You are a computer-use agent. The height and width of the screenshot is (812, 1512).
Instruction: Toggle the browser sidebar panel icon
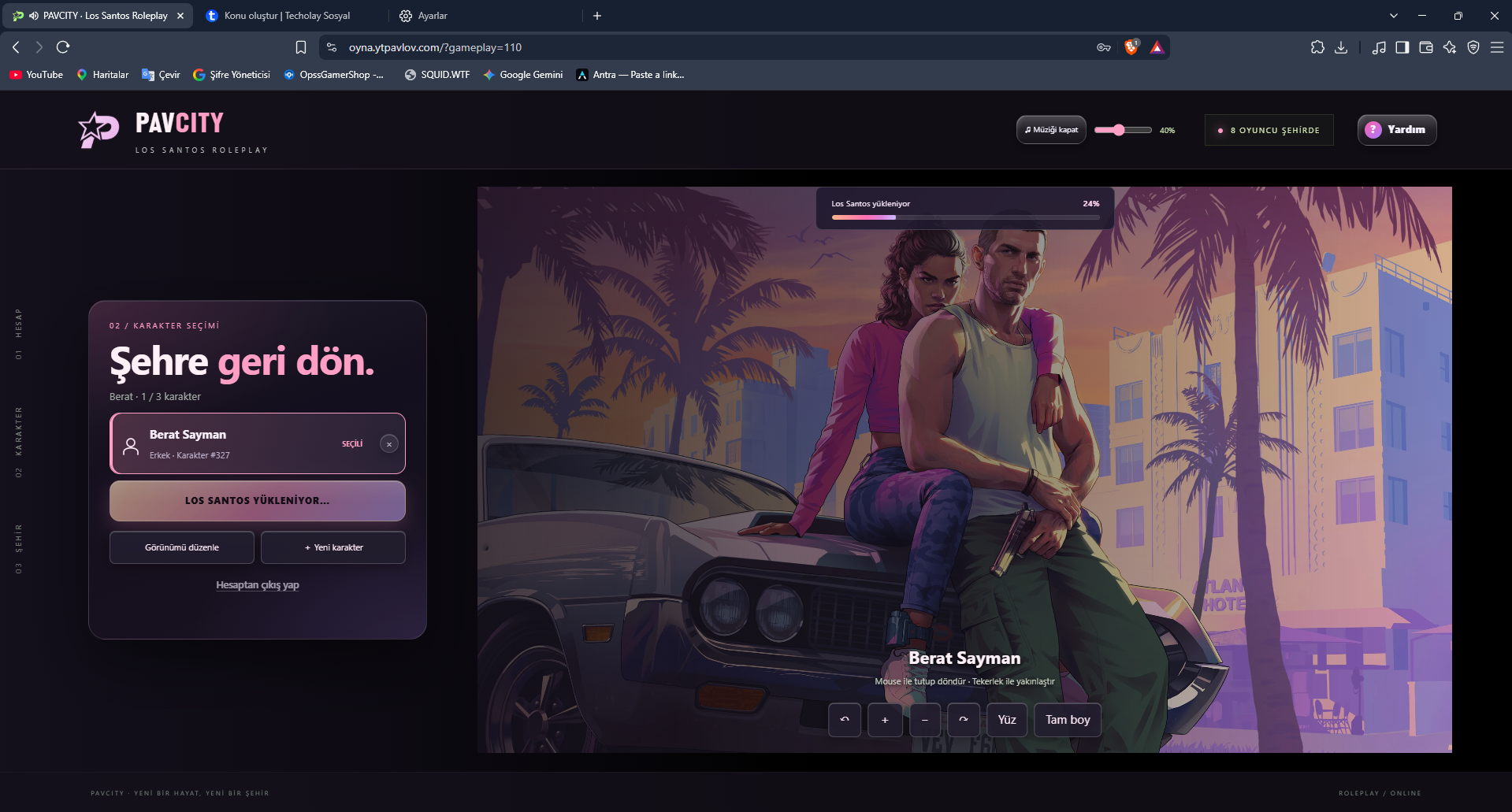pos(1402,47)
